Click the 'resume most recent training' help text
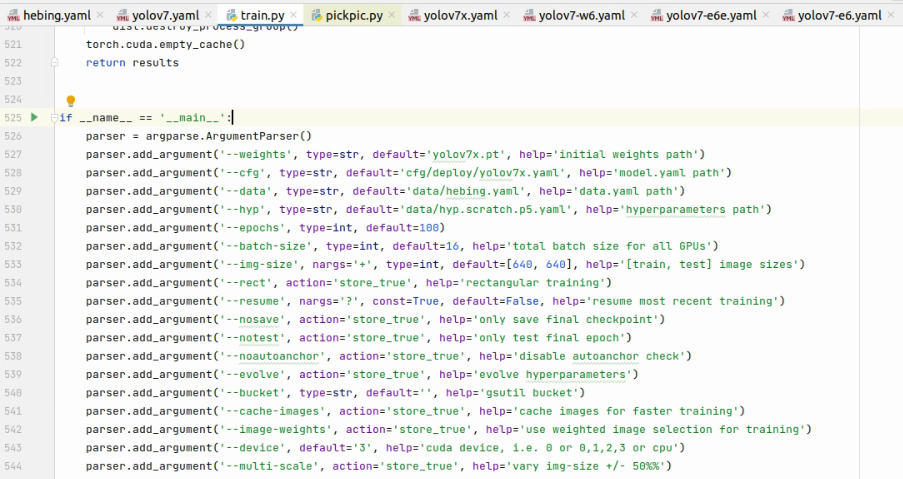 tap(682, 301)
